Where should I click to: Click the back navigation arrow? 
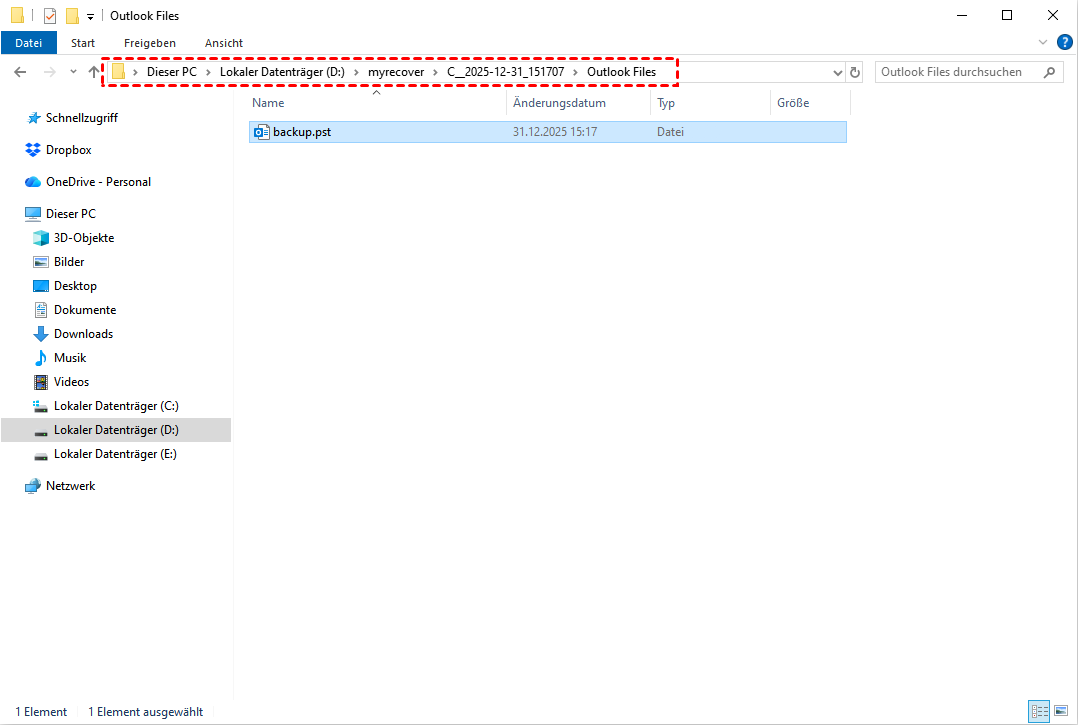[20, 72]
